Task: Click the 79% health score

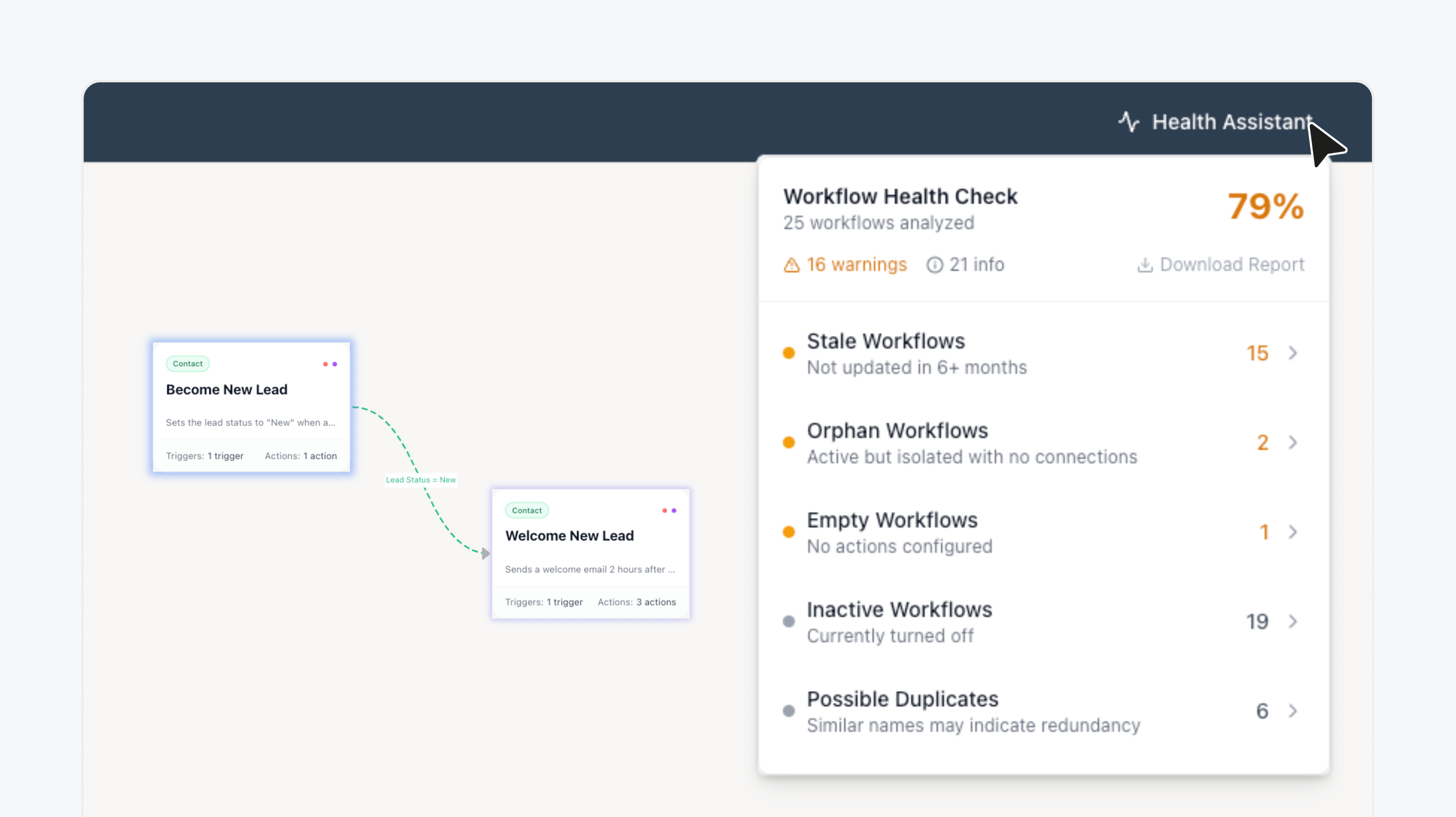Action: [x=1266, y=206]
